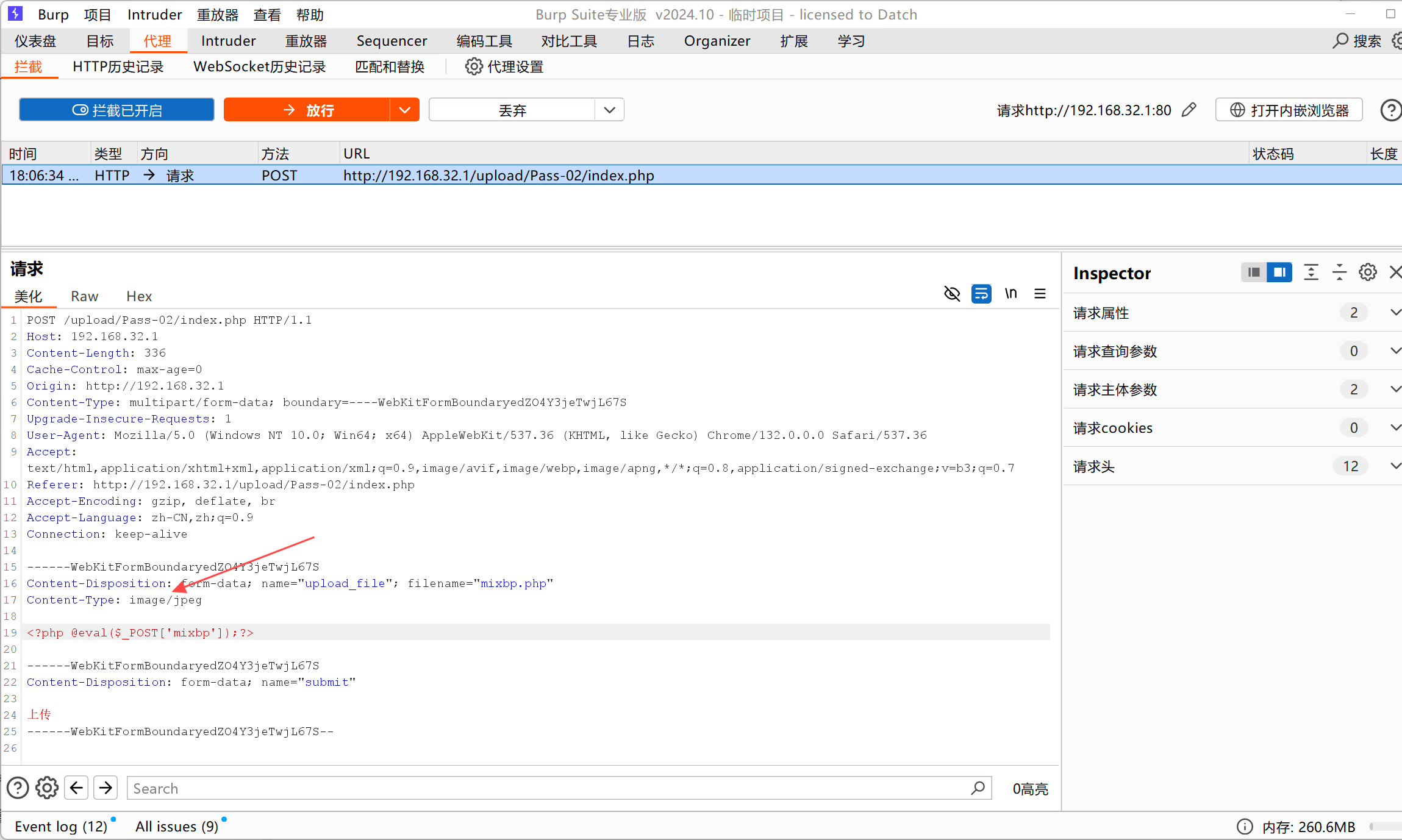Toggle the line wrap icon in request editor

point(981,294)
